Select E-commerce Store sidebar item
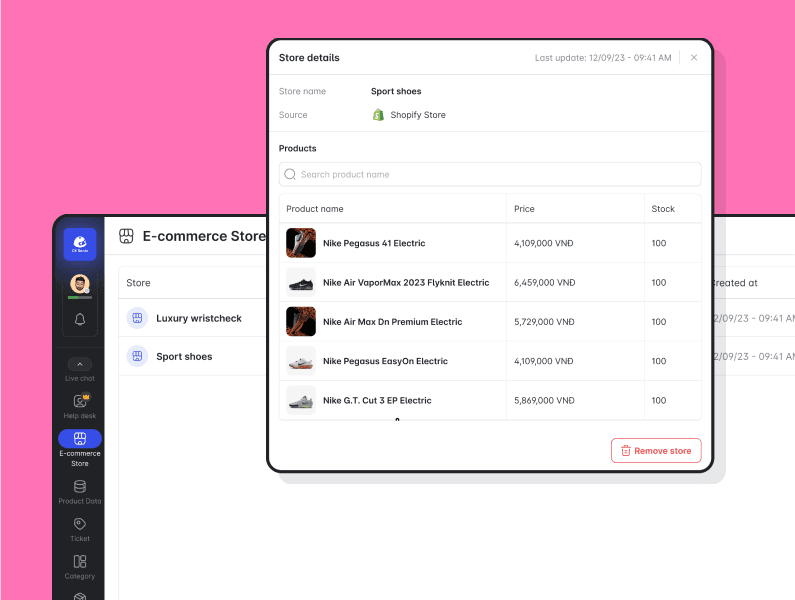This screenshot has width=795, height=600. coord(80,449)
